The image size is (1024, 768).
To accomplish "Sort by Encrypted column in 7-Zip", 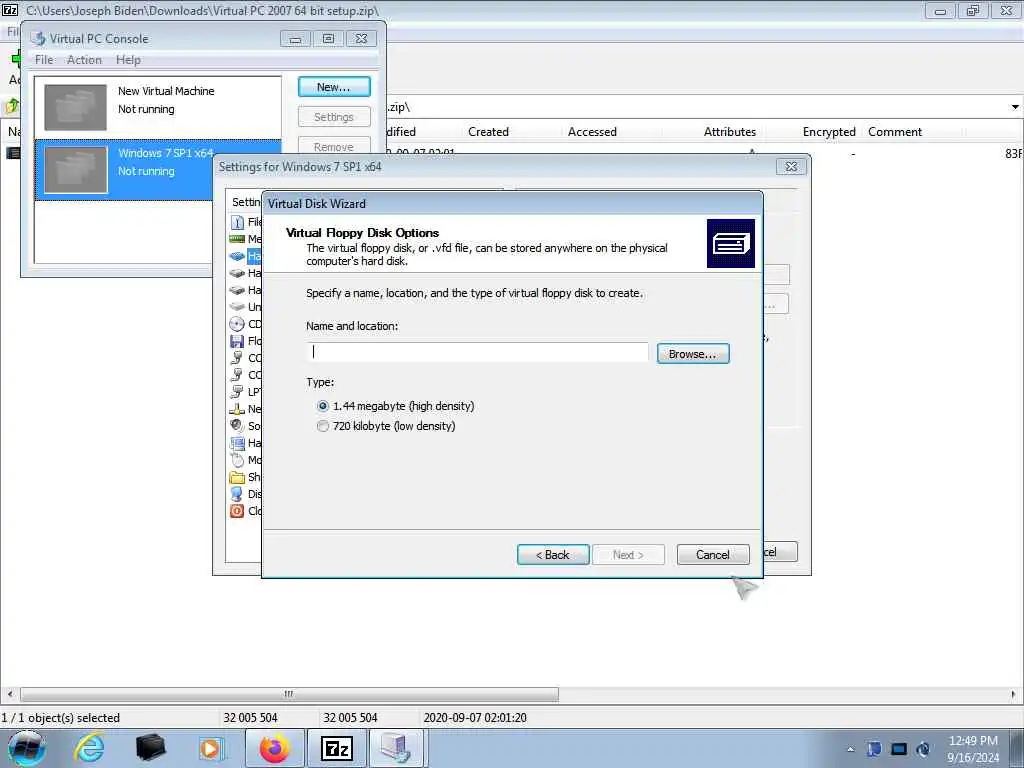I will coord(829,131).
